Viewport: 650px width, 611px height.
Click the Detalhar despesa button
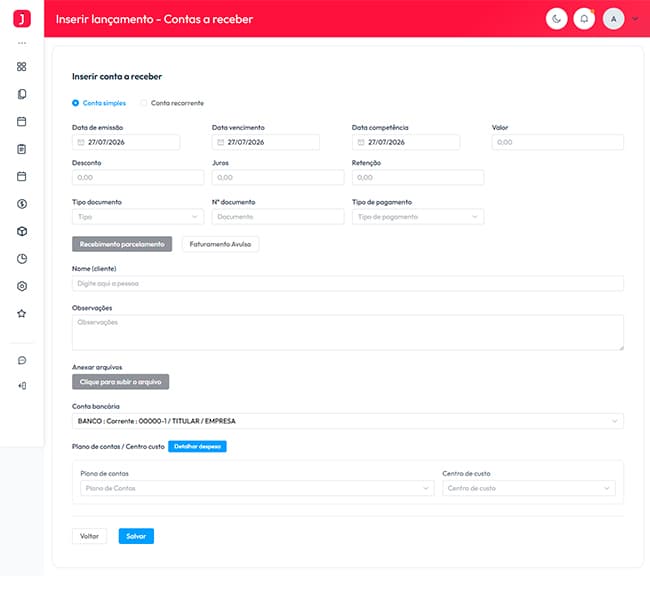click(x=197, y=446)
